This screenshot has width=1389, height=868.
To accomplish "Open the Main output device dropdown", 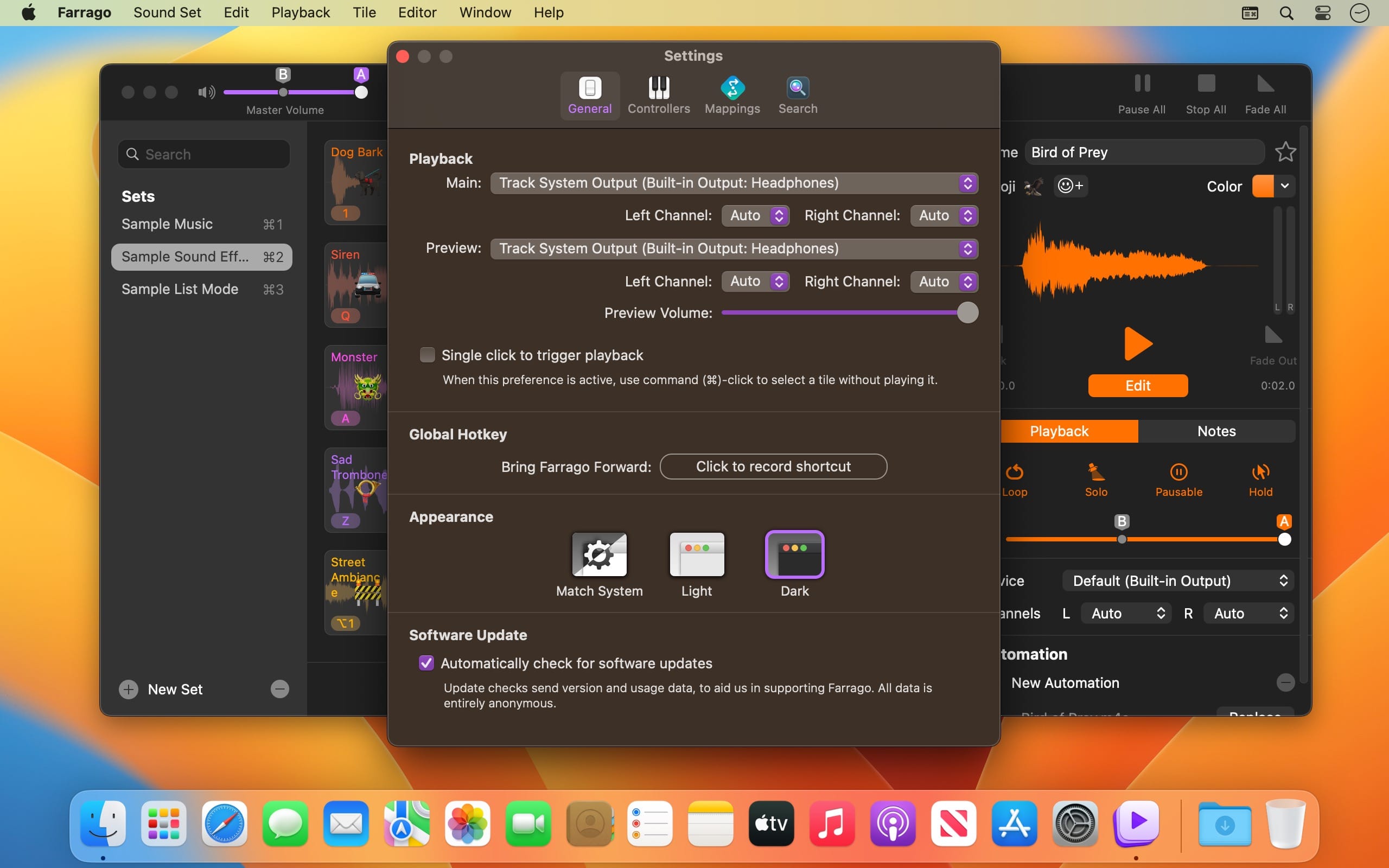I will [734, 183].
